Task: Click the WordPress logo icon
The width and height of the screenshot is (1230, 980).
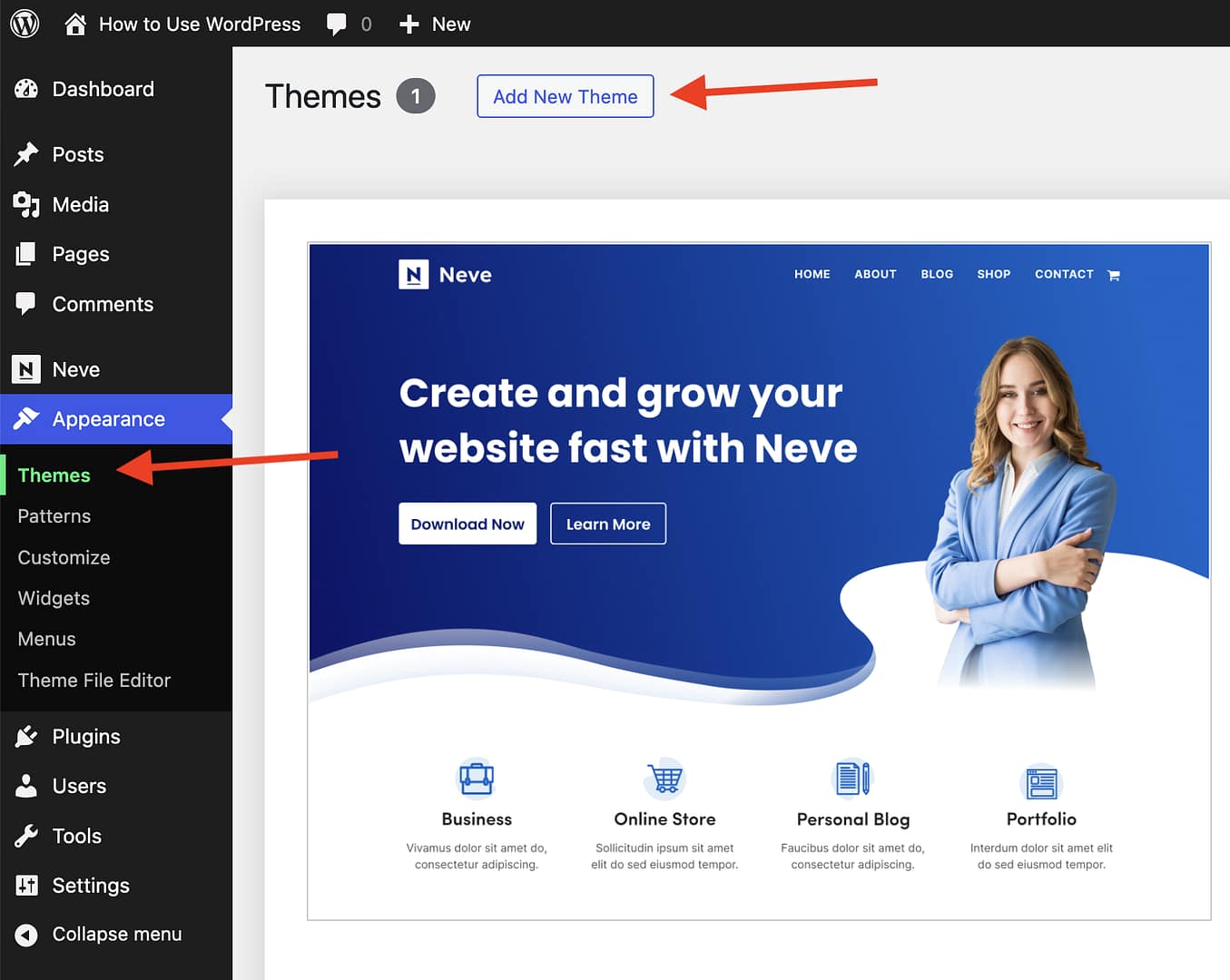Action: tap(25, 24)
